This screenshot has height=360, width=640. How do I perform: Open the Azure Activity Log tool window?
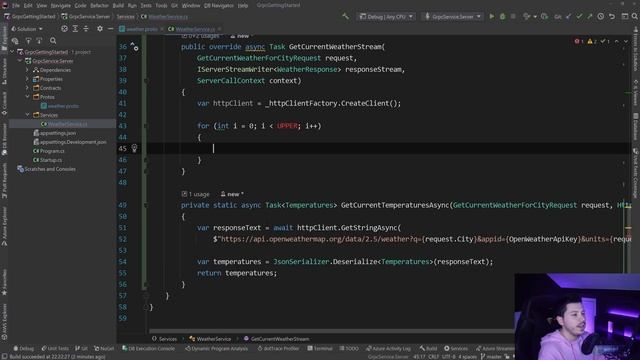tap(389, 349)
